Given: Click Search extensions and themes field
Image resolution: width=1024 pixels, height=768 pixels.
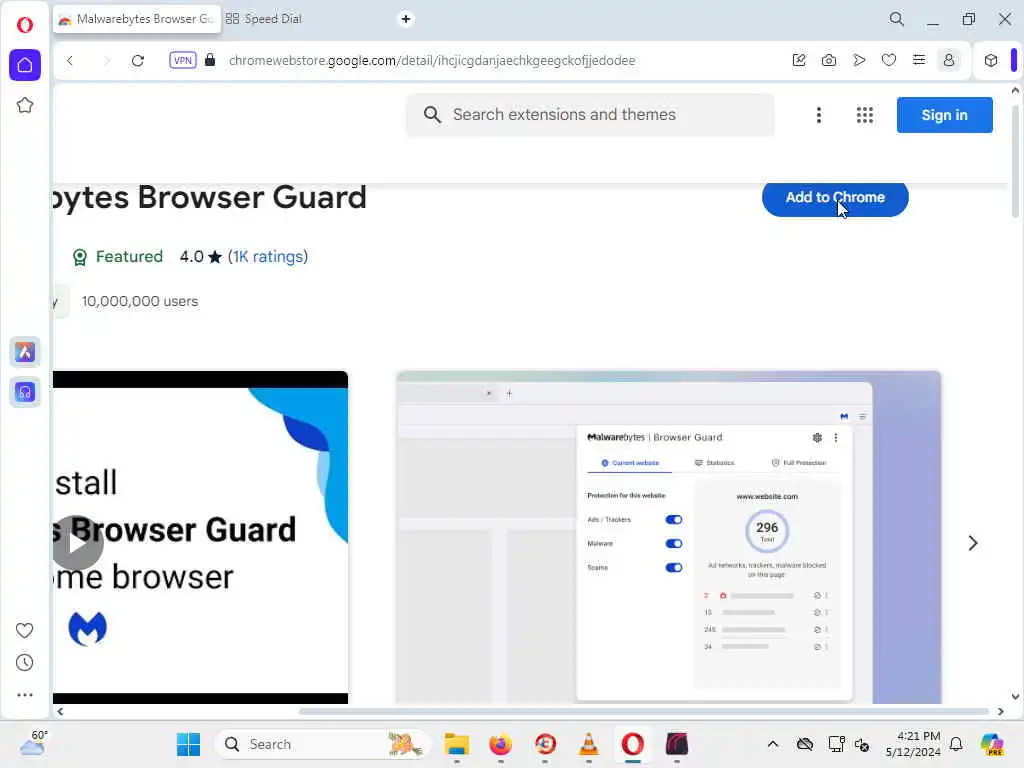Looking at the screenshot, I should tap(590, 115).
